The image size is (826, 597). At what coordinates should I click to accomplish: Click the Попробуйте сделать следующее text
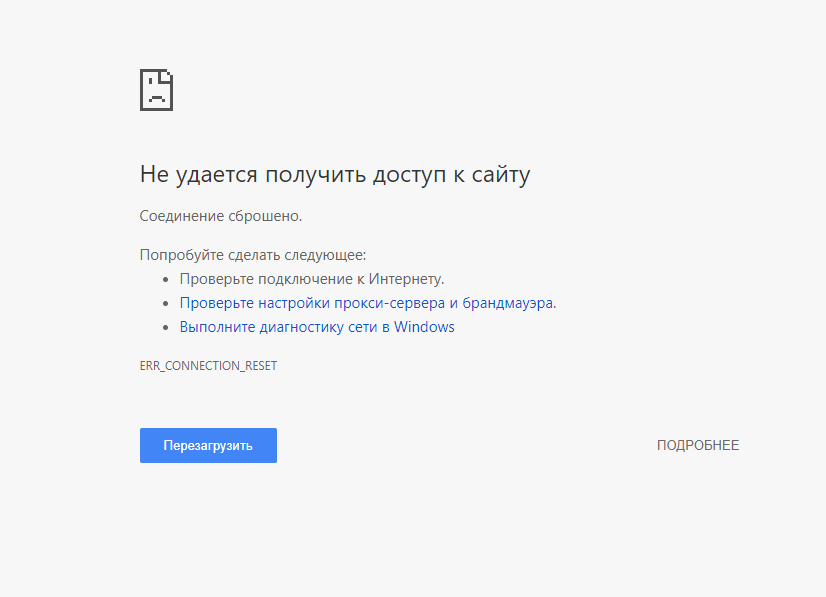point(253,255)
